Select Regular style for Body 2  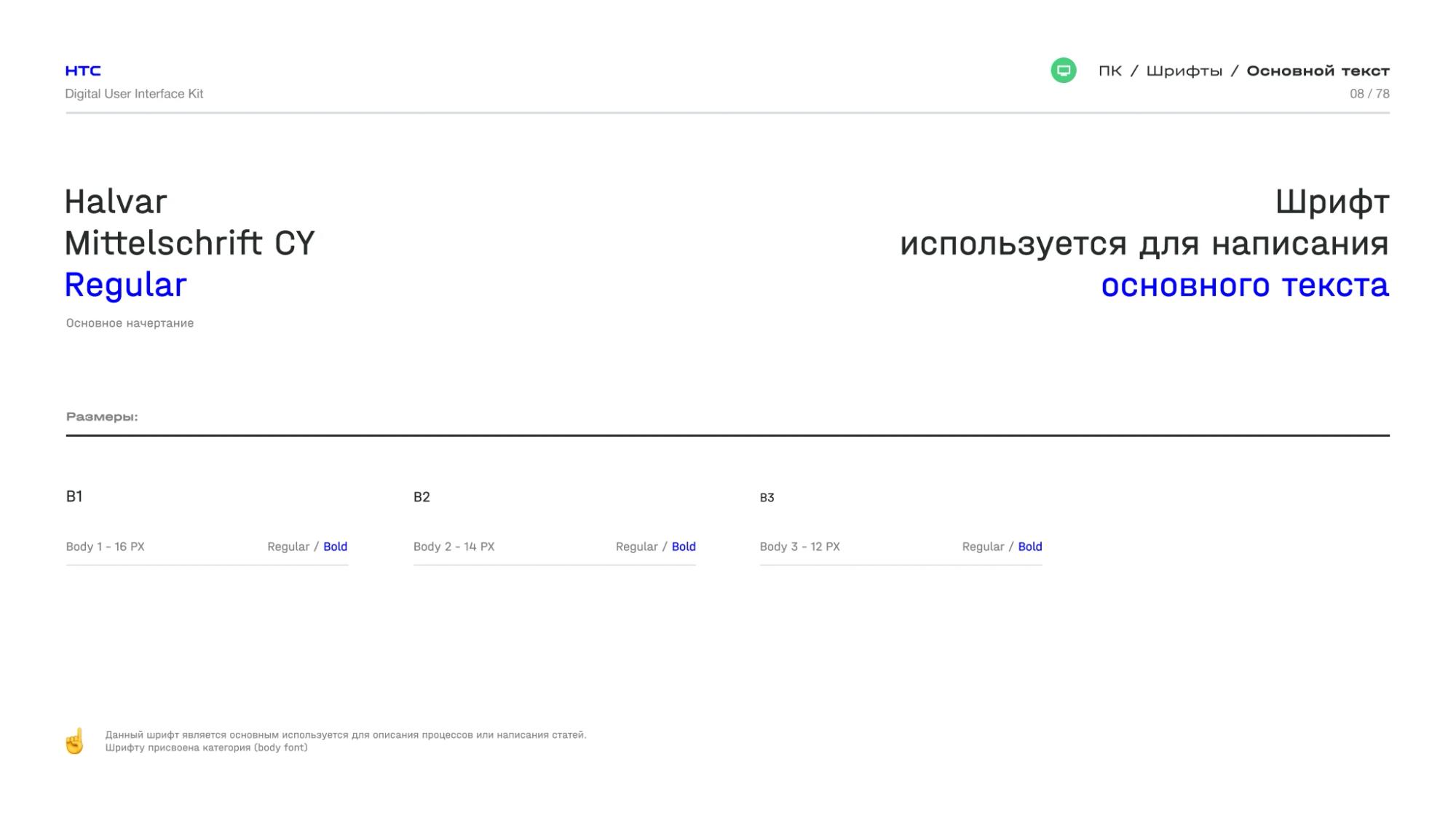[637, 547]
